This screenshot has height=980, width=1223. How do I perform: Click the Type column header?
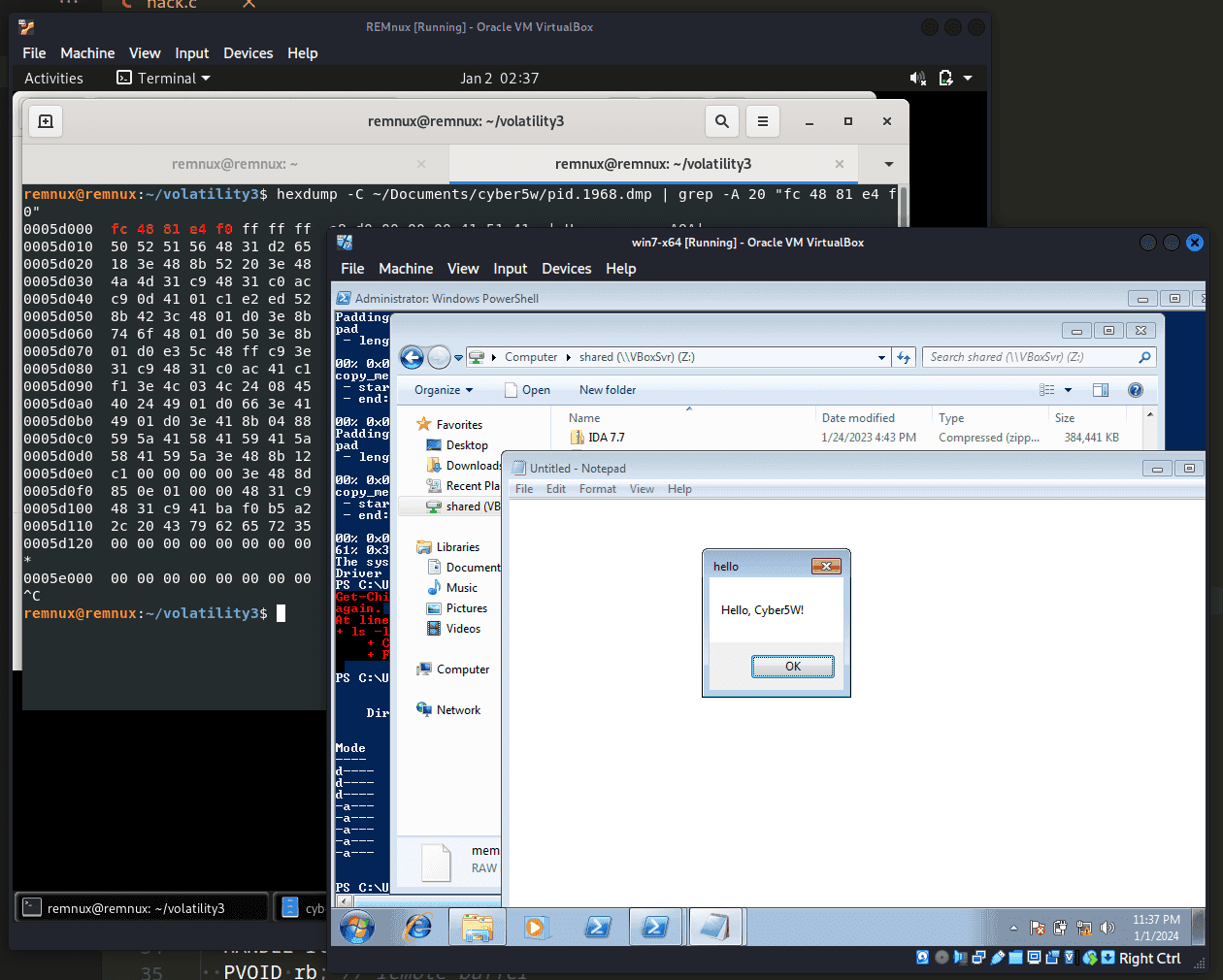pyautogui.click(x=951, y=418)
